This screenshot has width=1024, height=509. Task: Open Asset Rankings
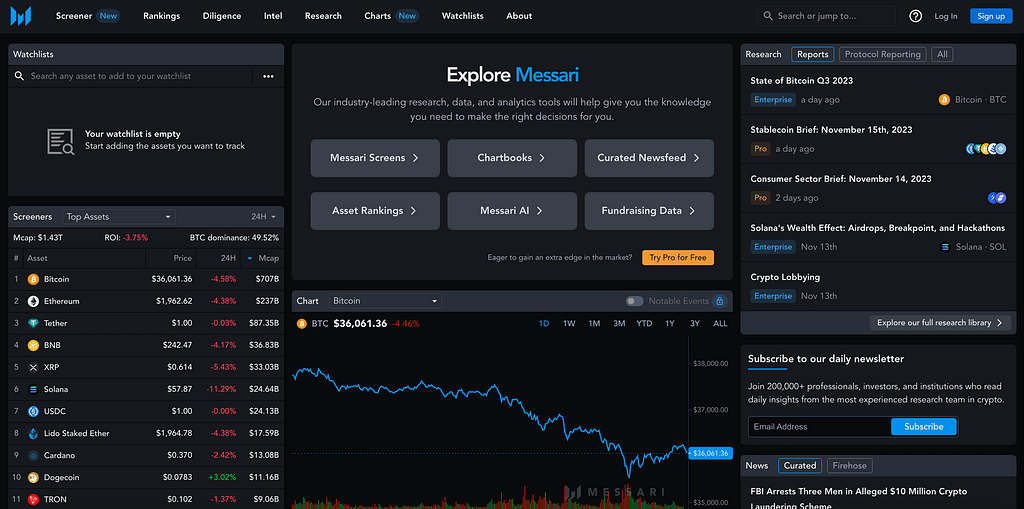click(x=375, y=211)
